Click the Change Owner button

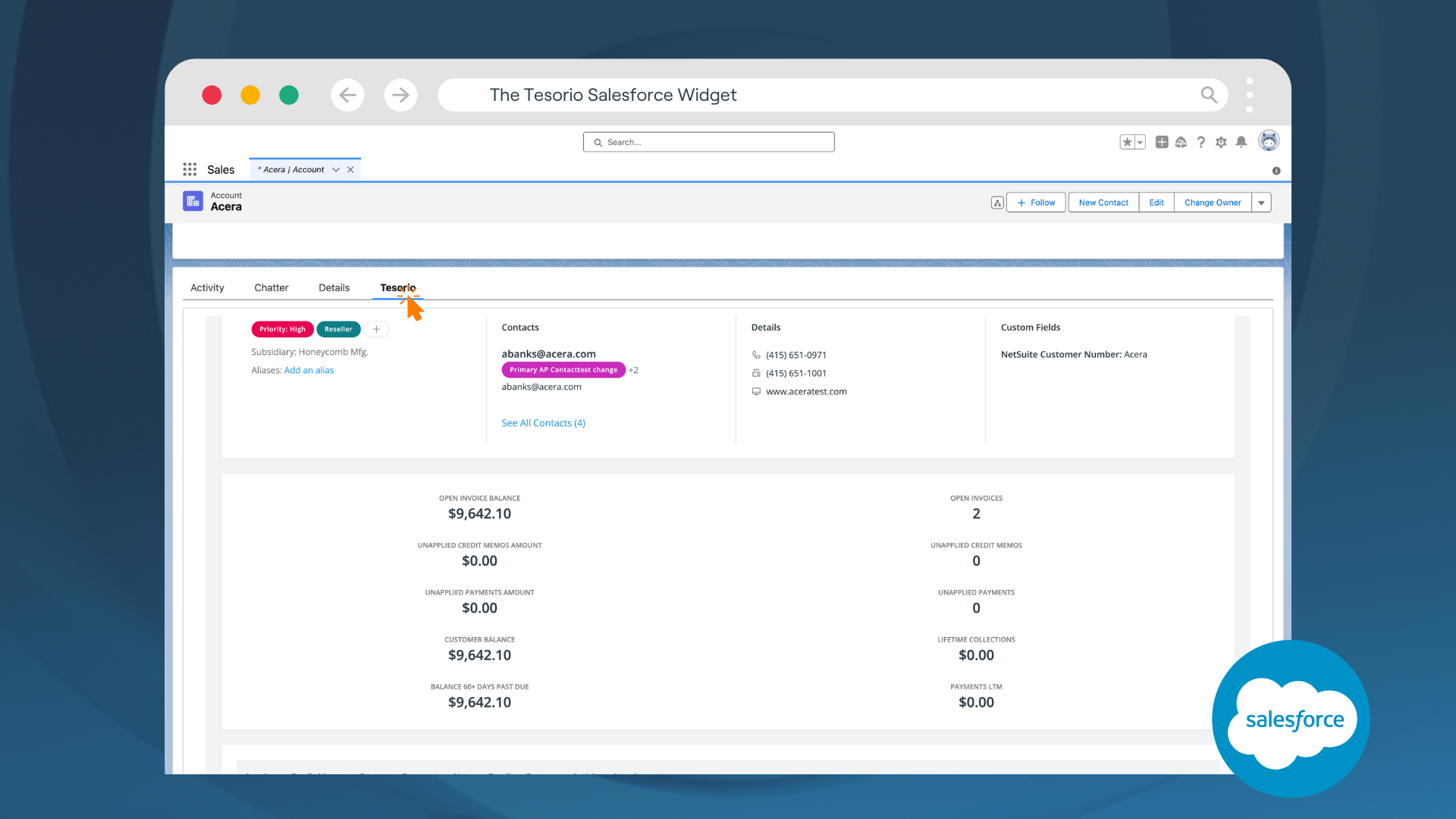point(1213,202)
